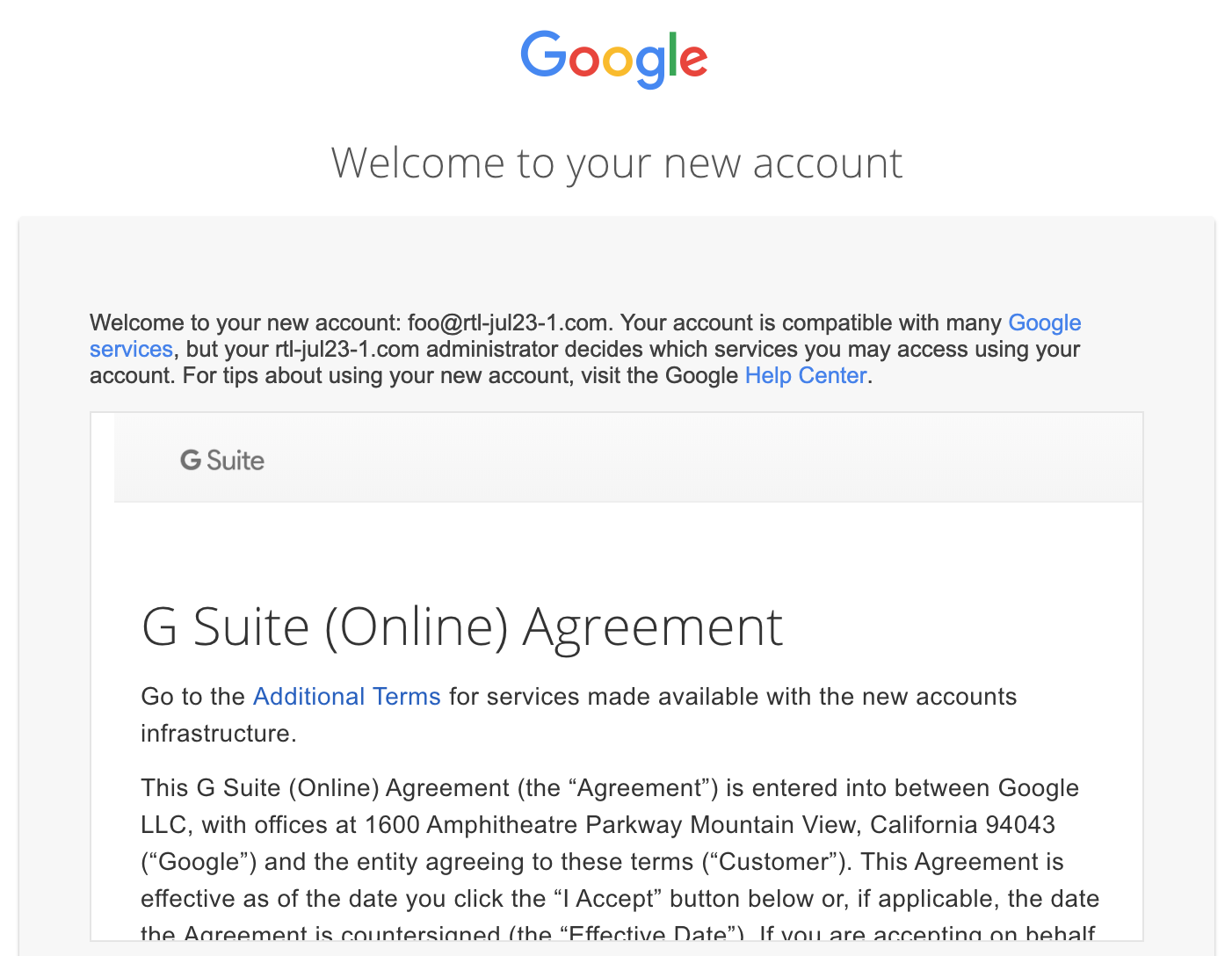
Task: Click the red letter e in Google logo
Action: click(693, 61)
